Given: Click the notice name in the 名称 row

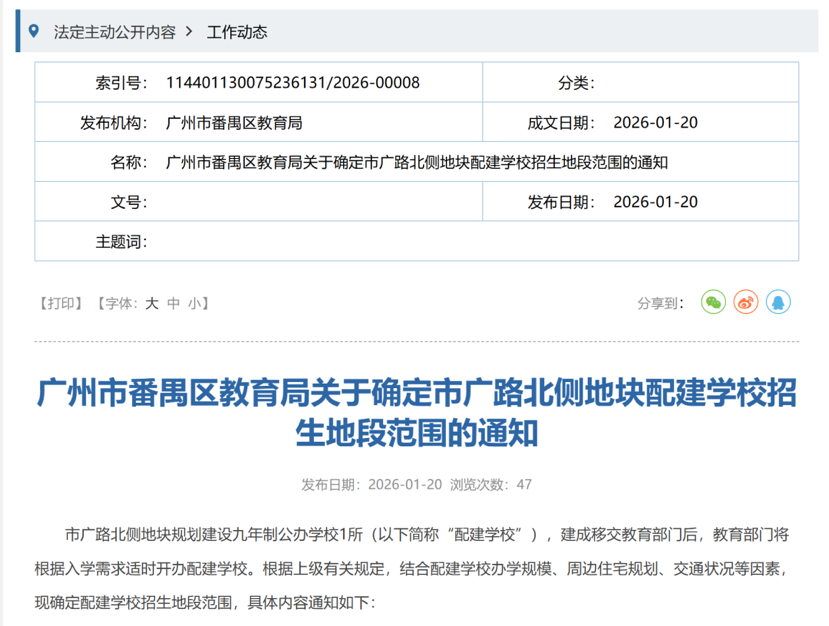Looking at the screenshot, I should 416,162.
